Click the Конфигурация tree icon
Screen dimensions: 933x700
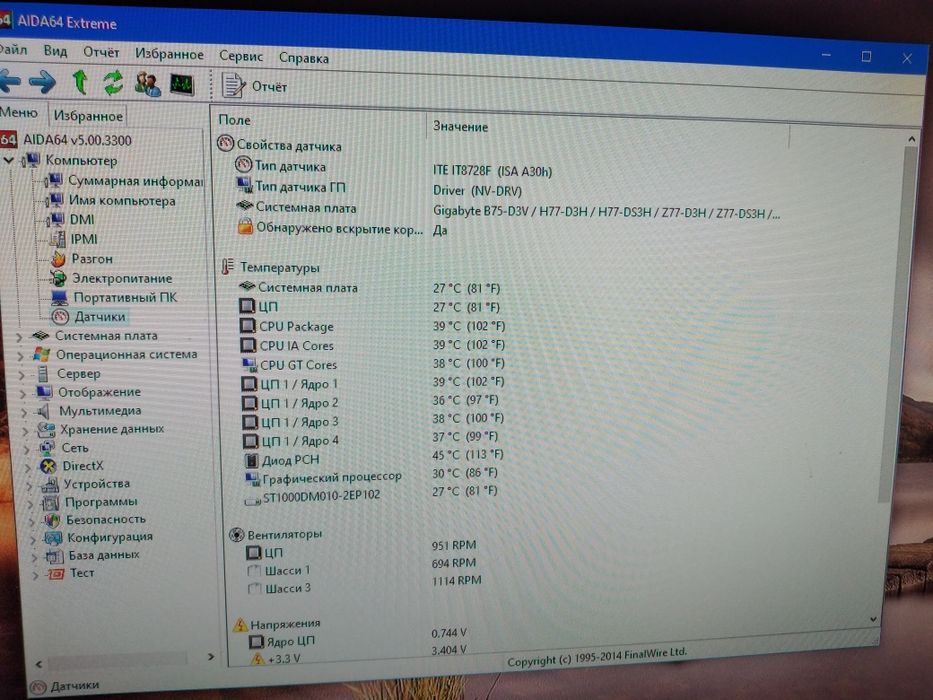tap(54, 538)
